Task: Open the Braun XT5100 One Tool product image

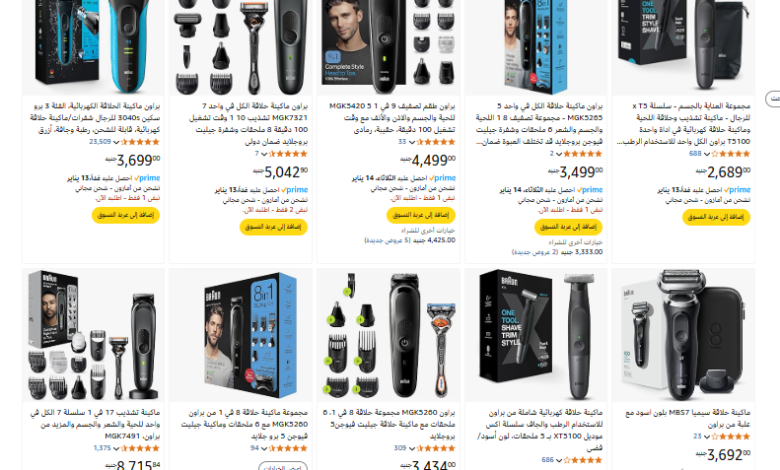Action: [x=536, y=335]
